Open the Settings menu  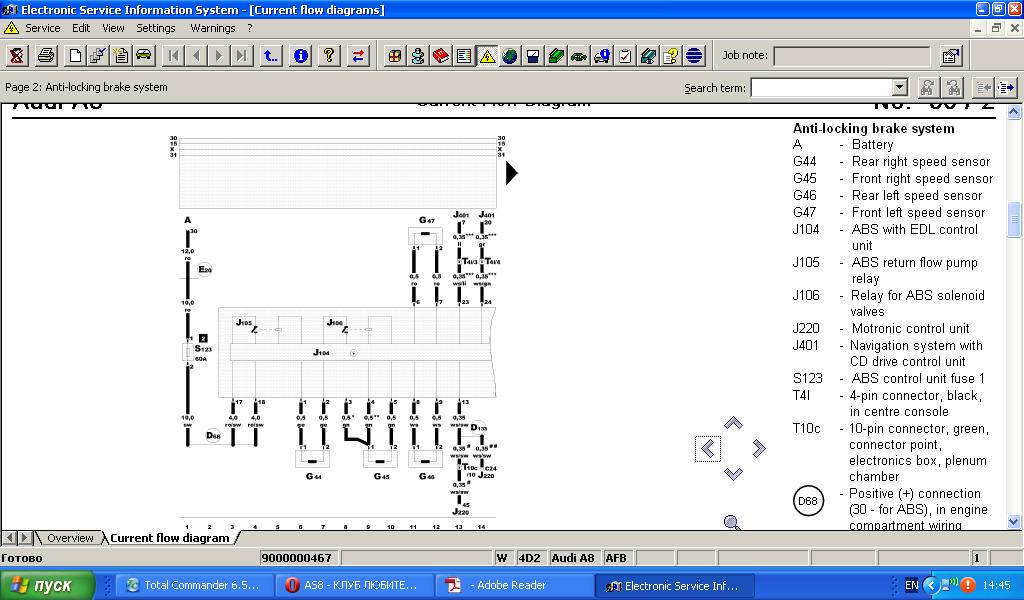[x=156, y=28]
